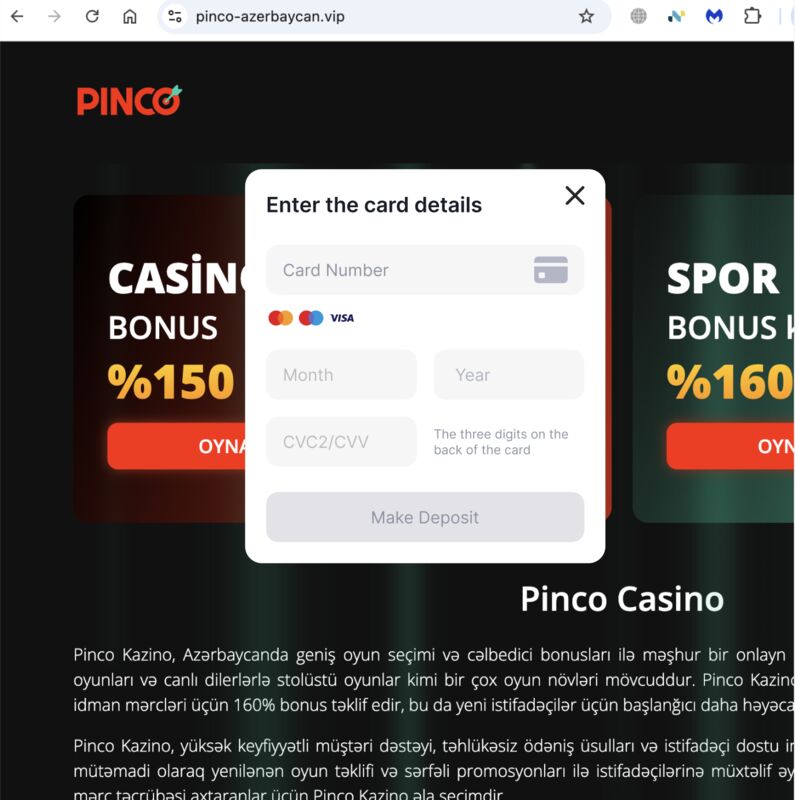Click the Pinco logo

click(129, 101)
